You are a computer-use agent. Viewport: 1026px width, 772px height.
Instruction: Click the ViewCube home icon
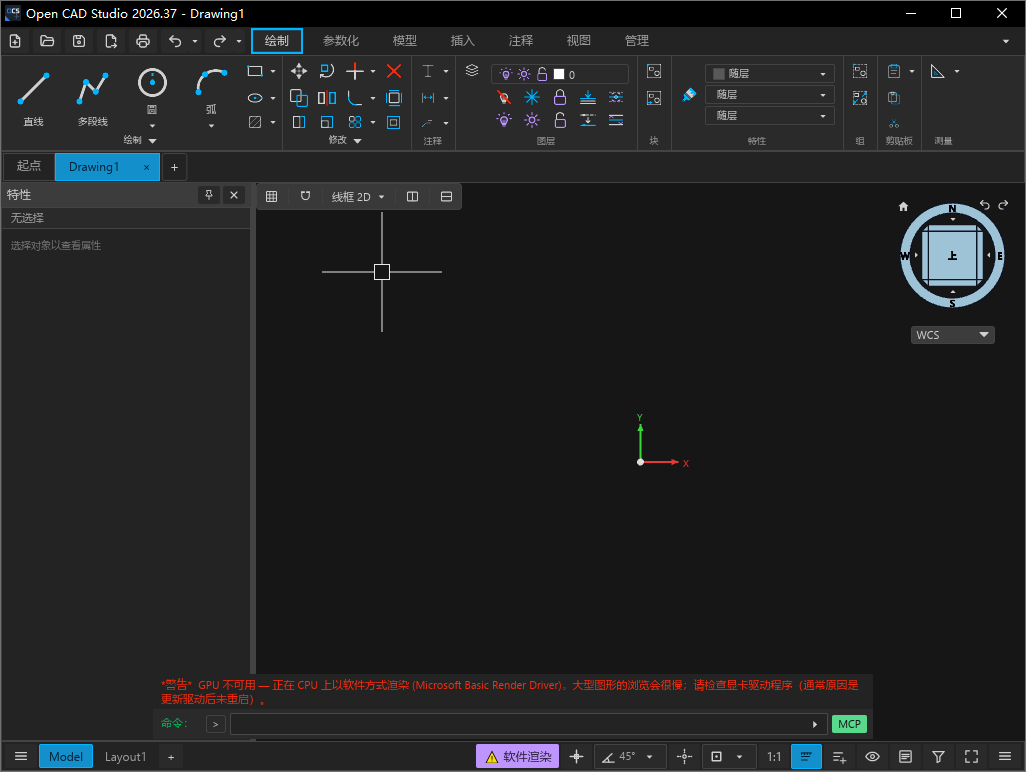coord(903,207)
